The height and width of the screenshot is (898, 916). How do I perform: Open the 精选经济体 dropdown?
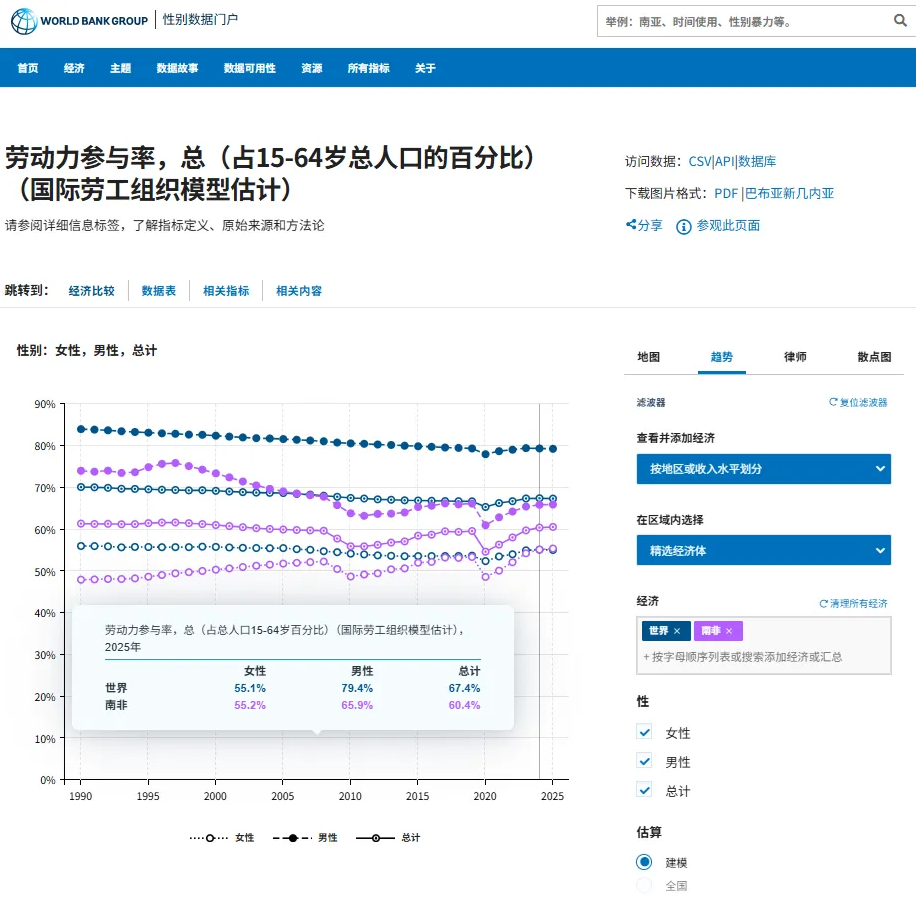[764, 550]
